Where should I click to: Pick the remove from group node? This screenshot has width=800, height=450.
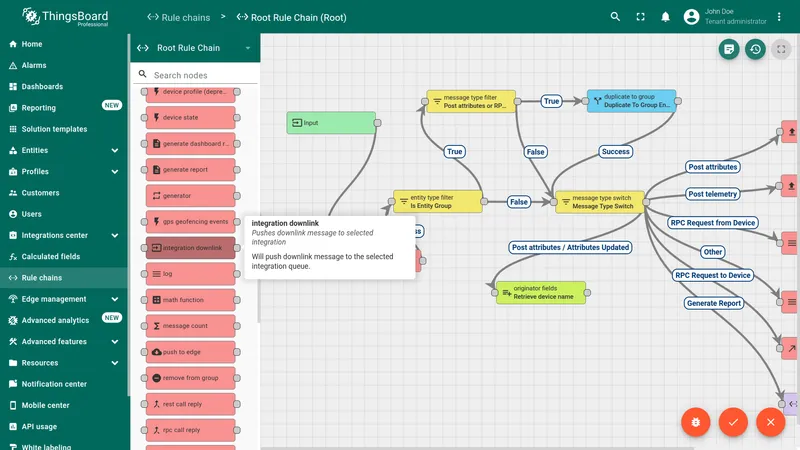(x=190, y=378)
